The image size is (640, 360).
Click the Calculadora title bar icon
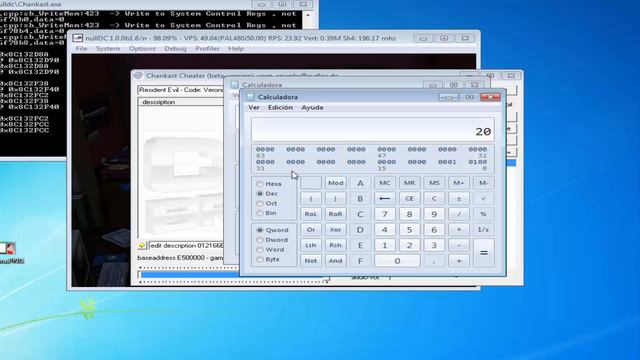(x=250, y=97)
